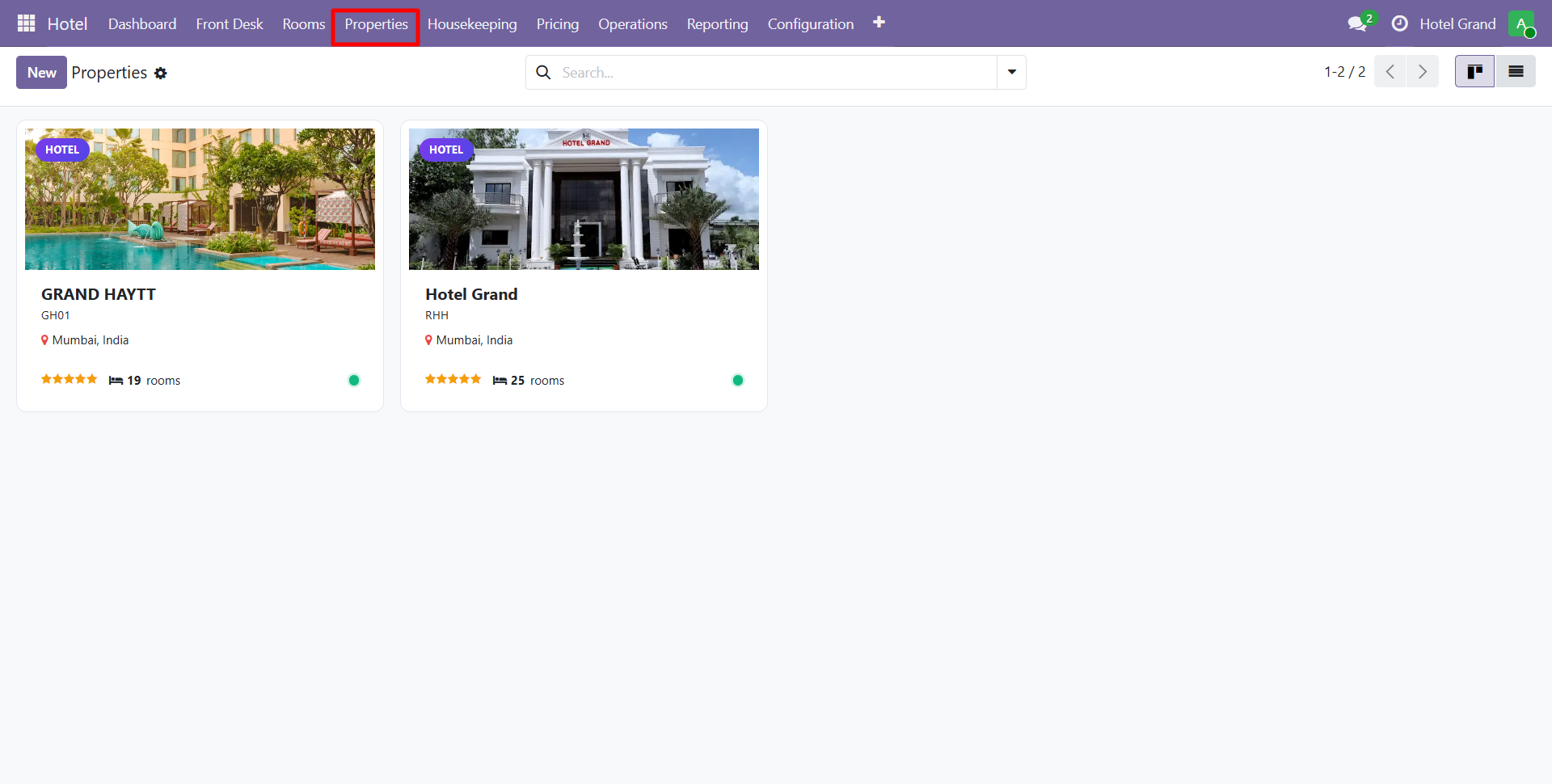Open the Hotel Grand company switcher

point(1457,23)
